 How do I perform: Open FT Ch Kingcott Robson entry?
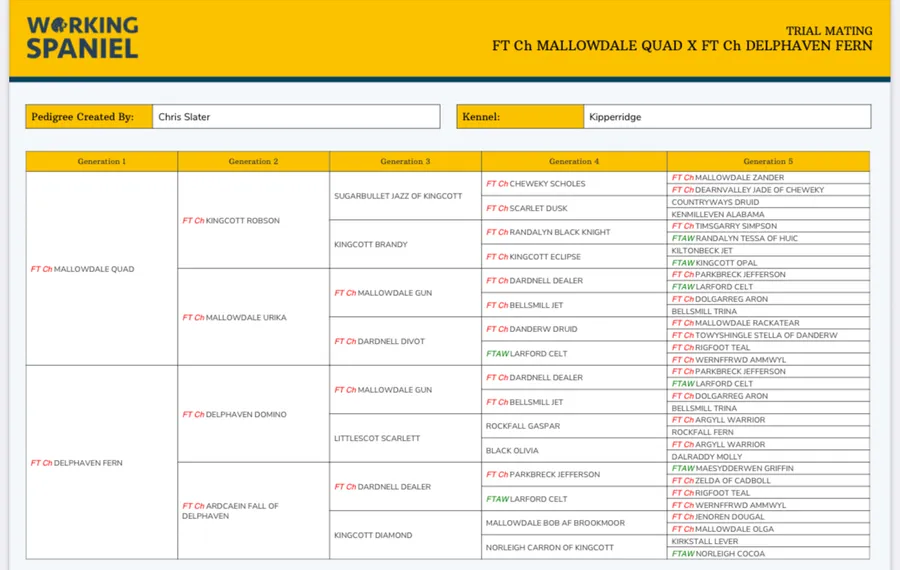point(231,220)
